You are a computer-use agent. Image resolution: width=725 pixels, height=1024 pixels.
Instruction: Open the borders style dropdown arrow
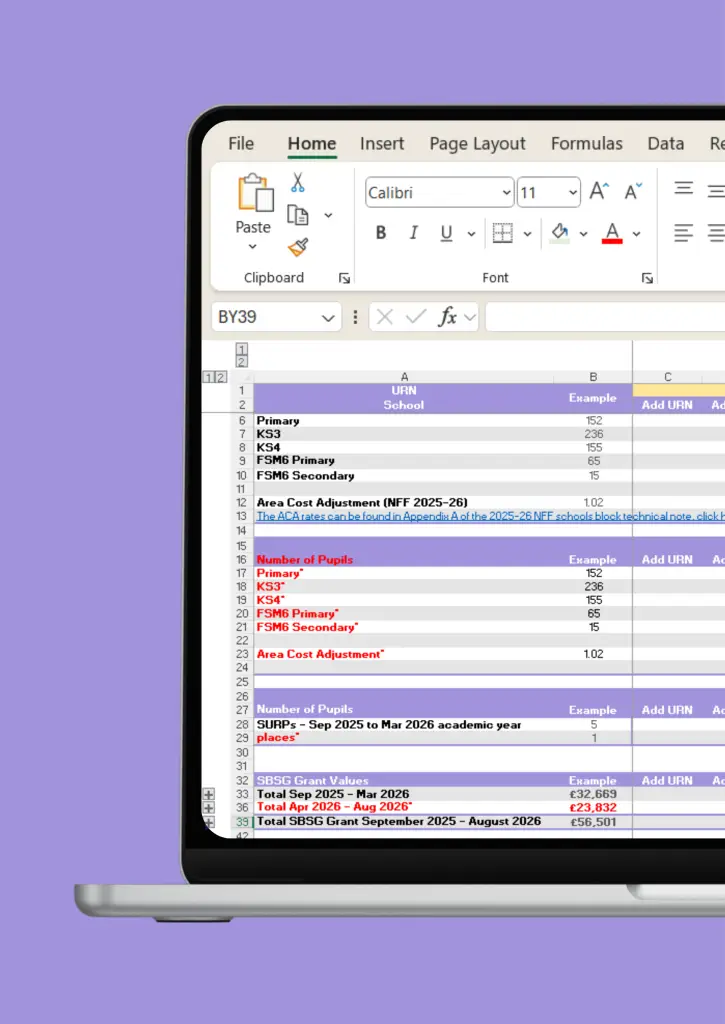527,234
